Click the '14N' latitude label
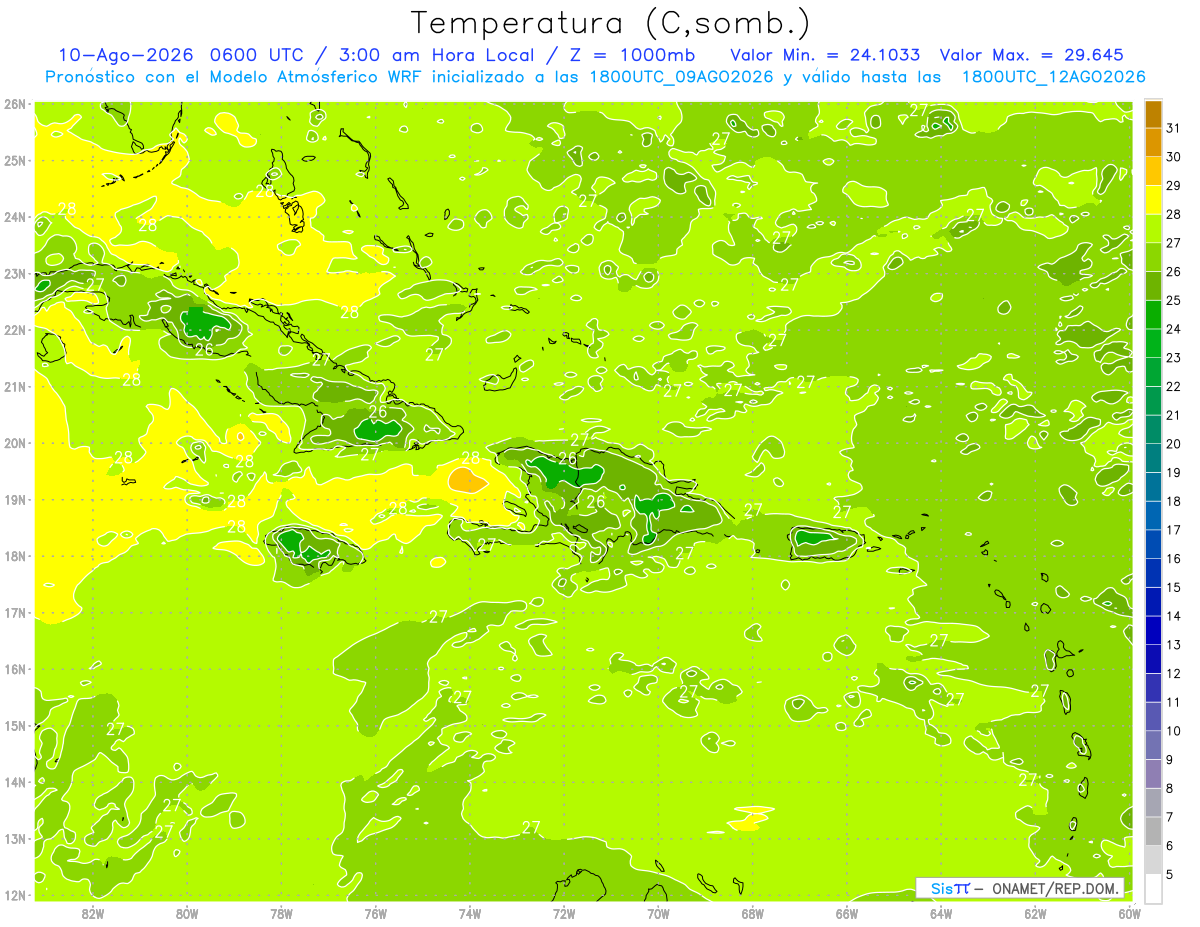The width and height of the screenshot is (1200, 927). (x=15, y=782)
